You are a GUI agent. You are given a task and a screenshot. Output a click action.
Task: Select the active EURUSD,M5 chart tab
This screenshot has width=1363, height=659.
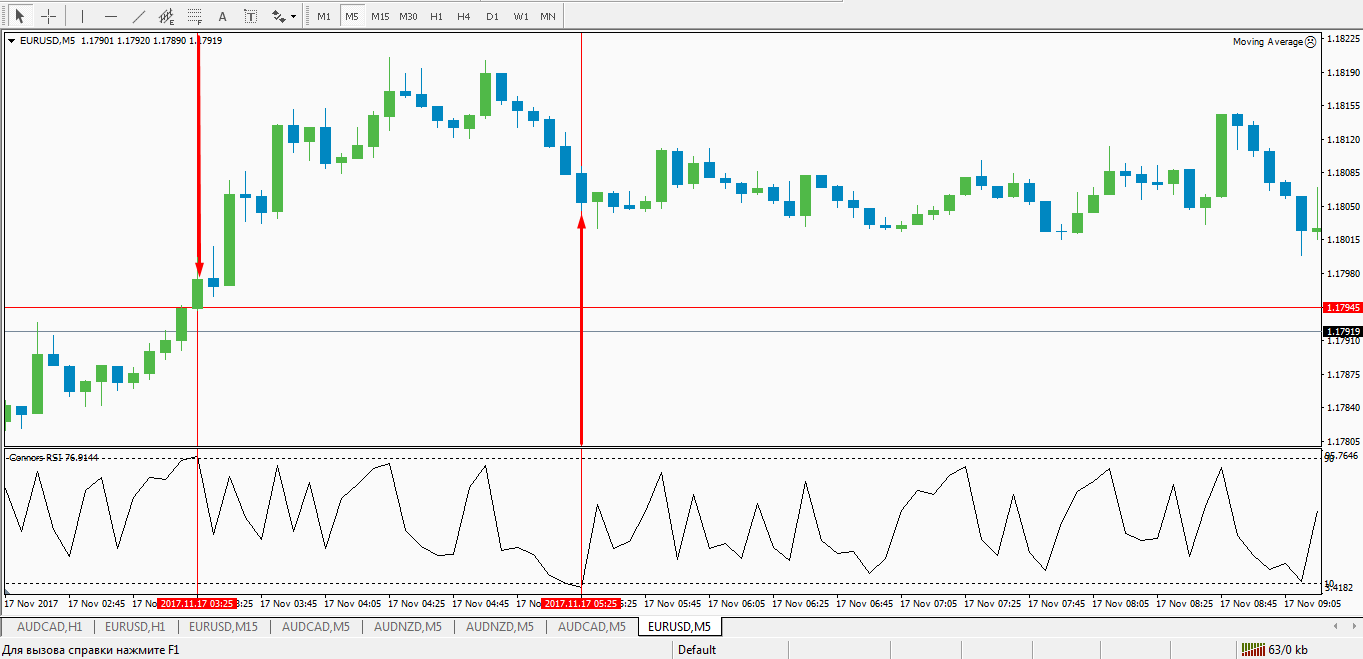click(679, 627)
